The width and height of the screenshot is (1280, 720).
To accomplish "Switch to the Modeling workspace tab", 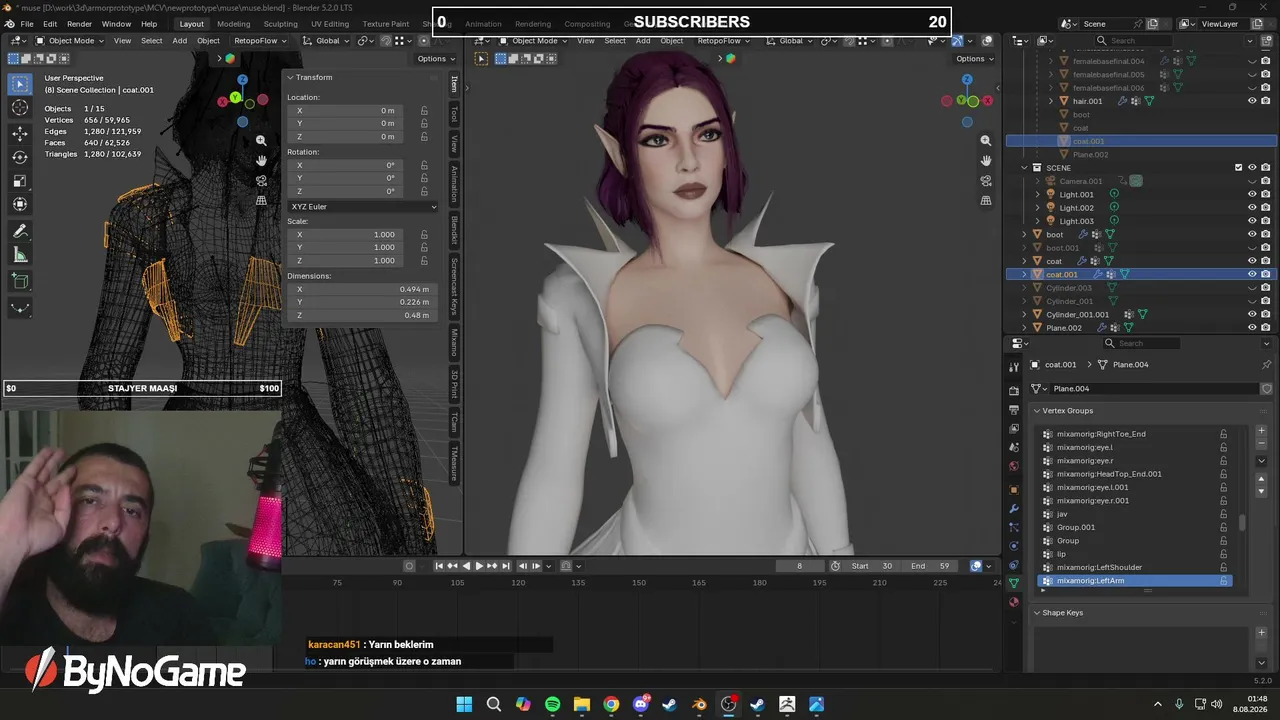I will pos(234,24).
